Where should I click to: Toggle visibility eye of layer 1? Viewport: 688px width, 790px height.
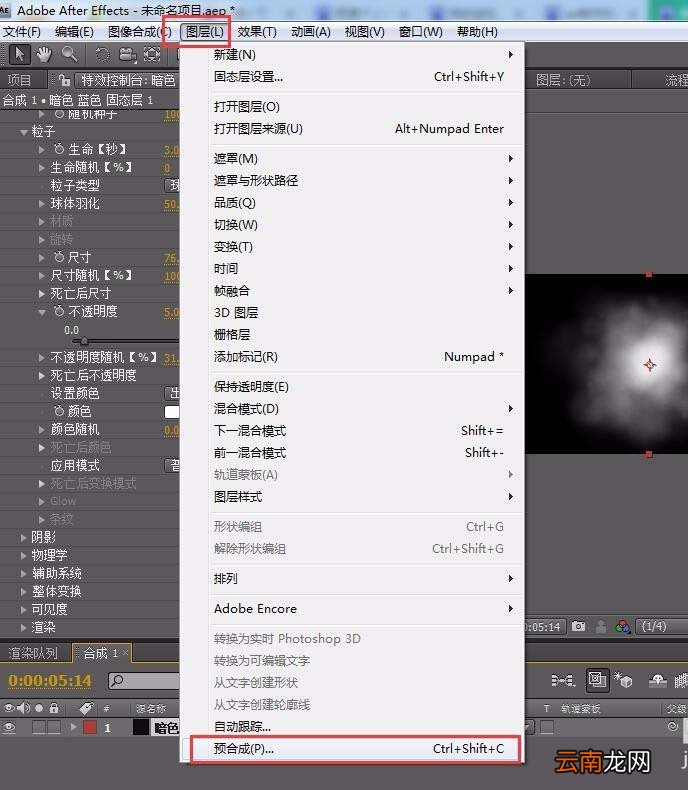[x=9, y=727]
